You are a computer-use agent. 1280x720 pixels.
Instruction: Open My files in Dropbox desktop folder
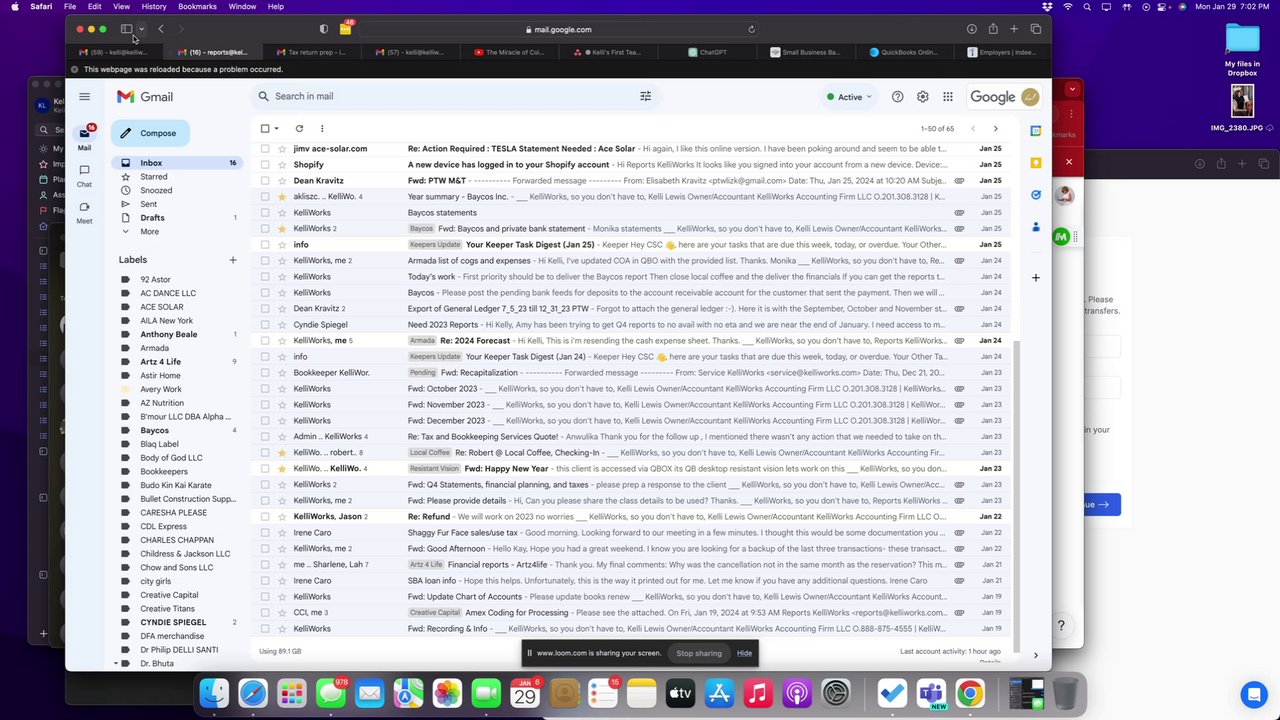[x=1242, y=50]
